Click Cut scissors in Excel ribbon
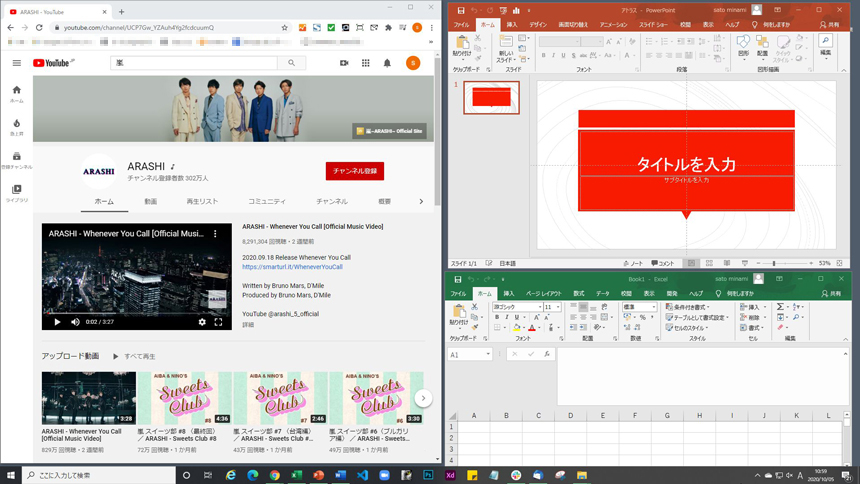 tap(474, 307)
